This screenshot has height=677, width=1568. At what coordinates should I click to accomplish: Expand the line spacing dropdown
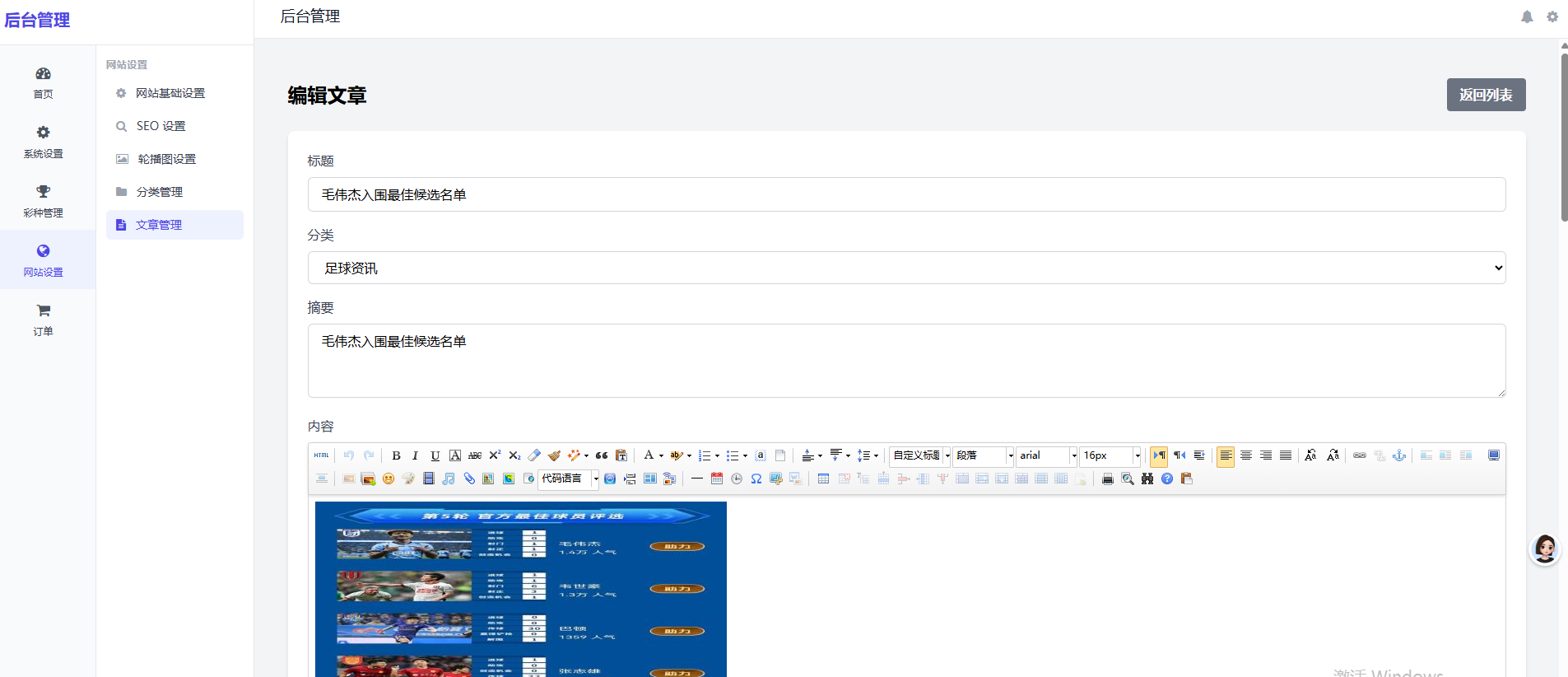(x=877, y=455)
